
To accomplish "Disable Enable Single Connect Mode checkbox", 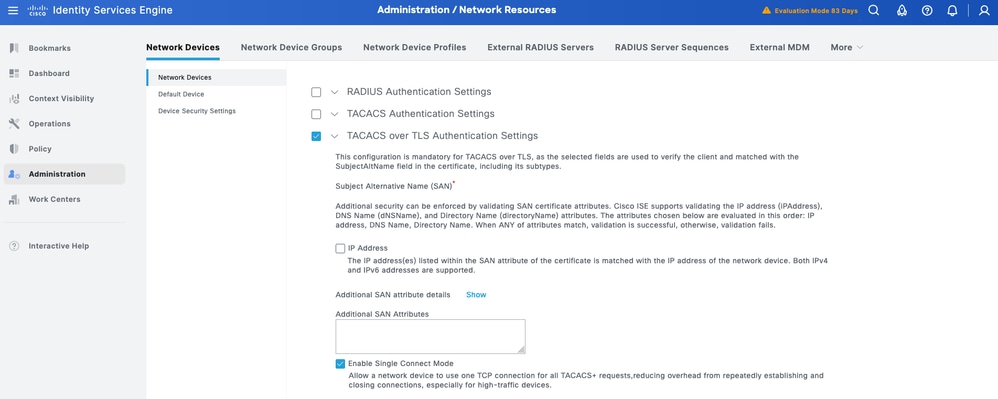I will (x=341, y=364).
